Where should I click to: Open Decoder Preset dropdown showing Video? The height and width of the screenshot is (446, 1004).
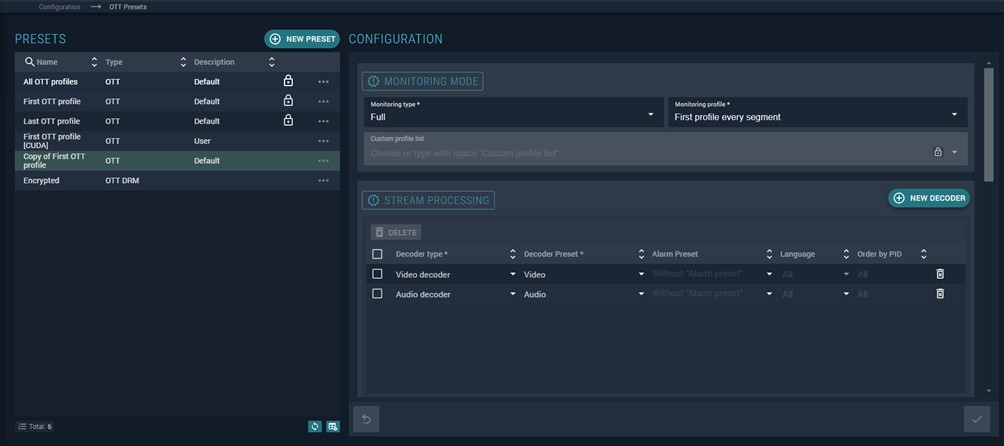coord(582,274)
